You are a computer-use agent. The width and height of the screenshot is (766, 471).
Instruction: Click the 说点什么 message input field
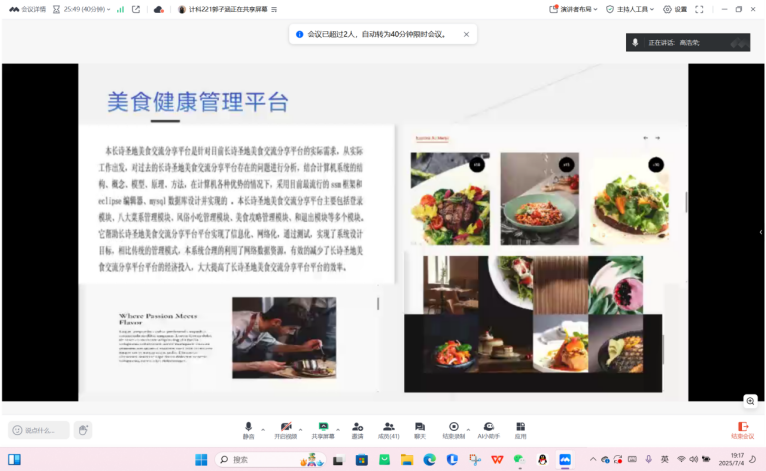[x=40, y=430]
